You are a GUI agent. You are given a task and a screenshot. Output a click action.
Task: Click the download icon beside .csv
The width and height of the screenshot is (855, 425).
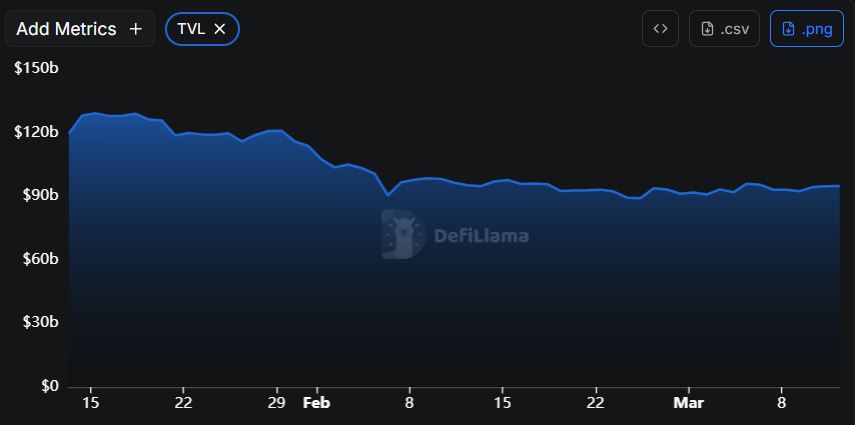coord(707,29)
